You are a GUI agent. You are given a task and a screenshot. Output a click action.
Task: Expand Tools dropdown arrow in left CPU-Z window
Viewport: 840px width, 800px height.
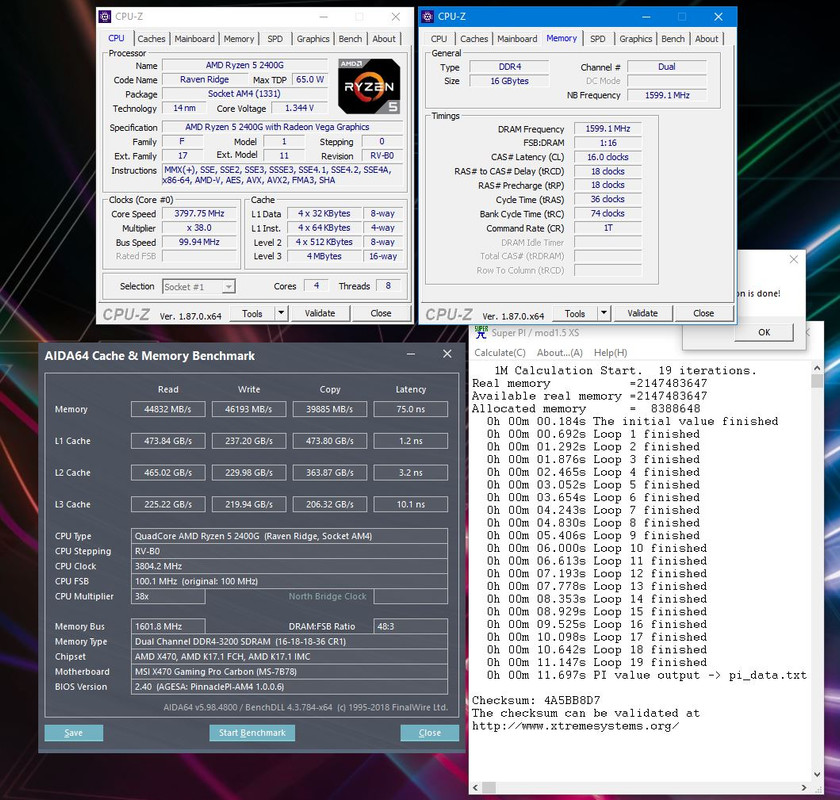(281, 313)
